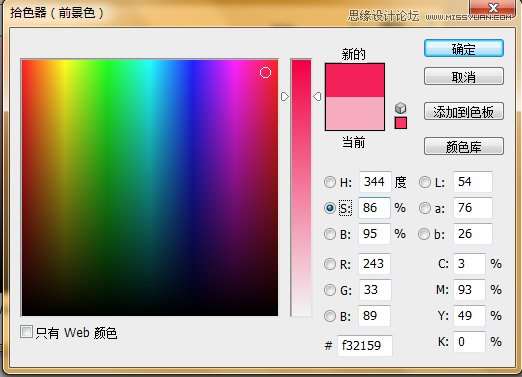522x377 pixels.
Task: Close the color picker dialog
Action: pos(492,7)
